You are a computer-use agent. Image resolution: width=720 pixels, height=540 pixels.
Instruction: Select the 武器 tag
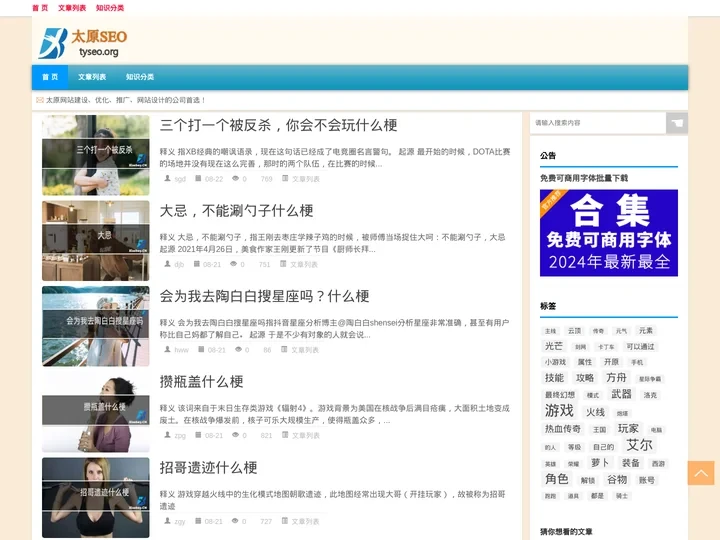[621, 394]
